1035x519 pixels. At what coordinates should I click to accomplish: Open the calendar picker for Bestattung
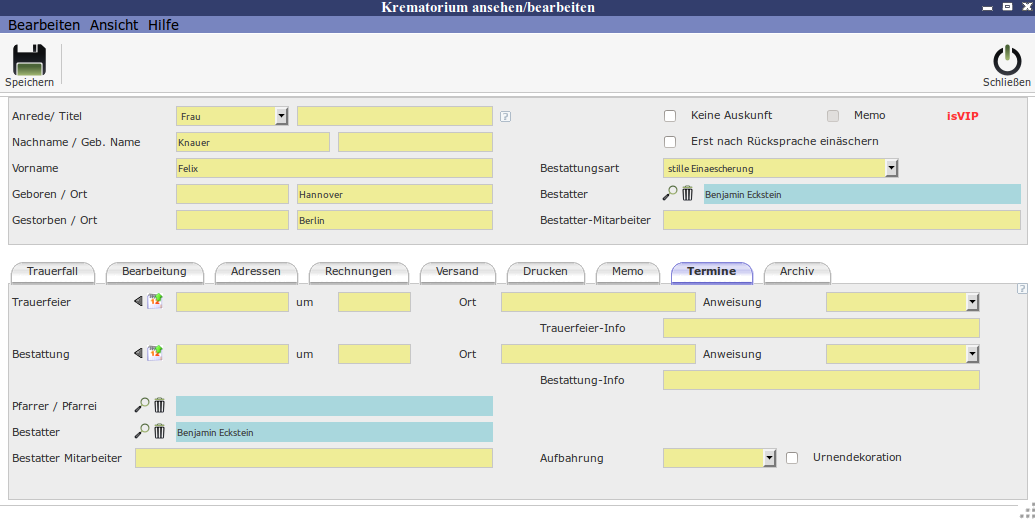point(155,353)
